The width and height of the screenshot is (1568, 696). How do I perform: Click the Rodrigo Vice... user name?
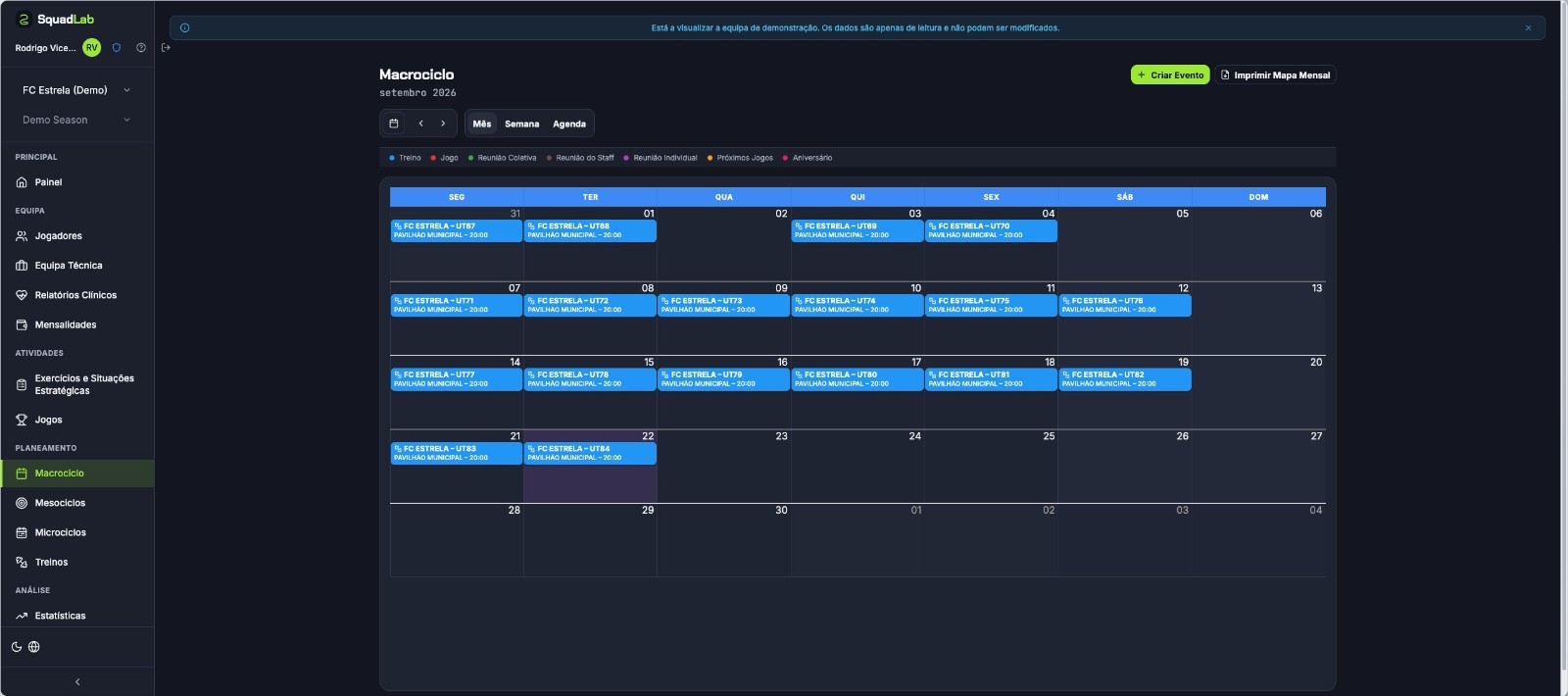pyautogui.click(x=45, y=48)
